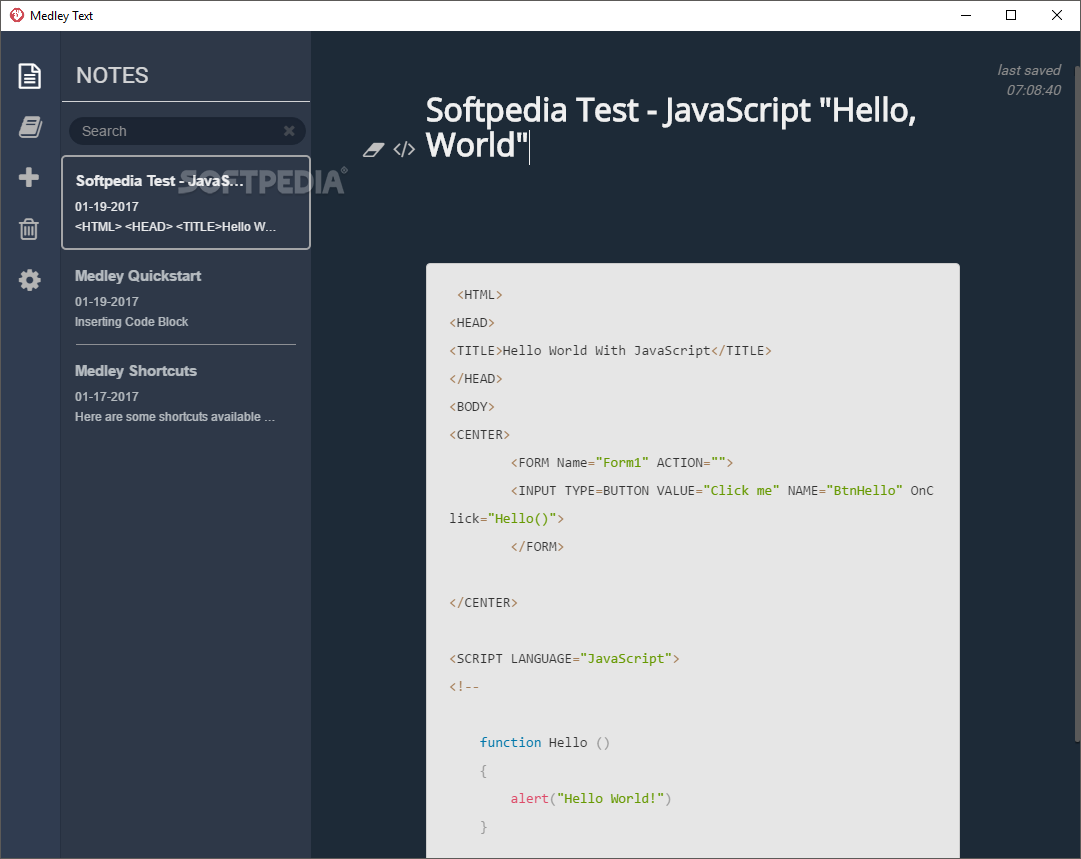Image resolution: width=1081 pixels, height=859 pixels.
Task: Click the code block icon beside title
Action: [x=404, y=149]
